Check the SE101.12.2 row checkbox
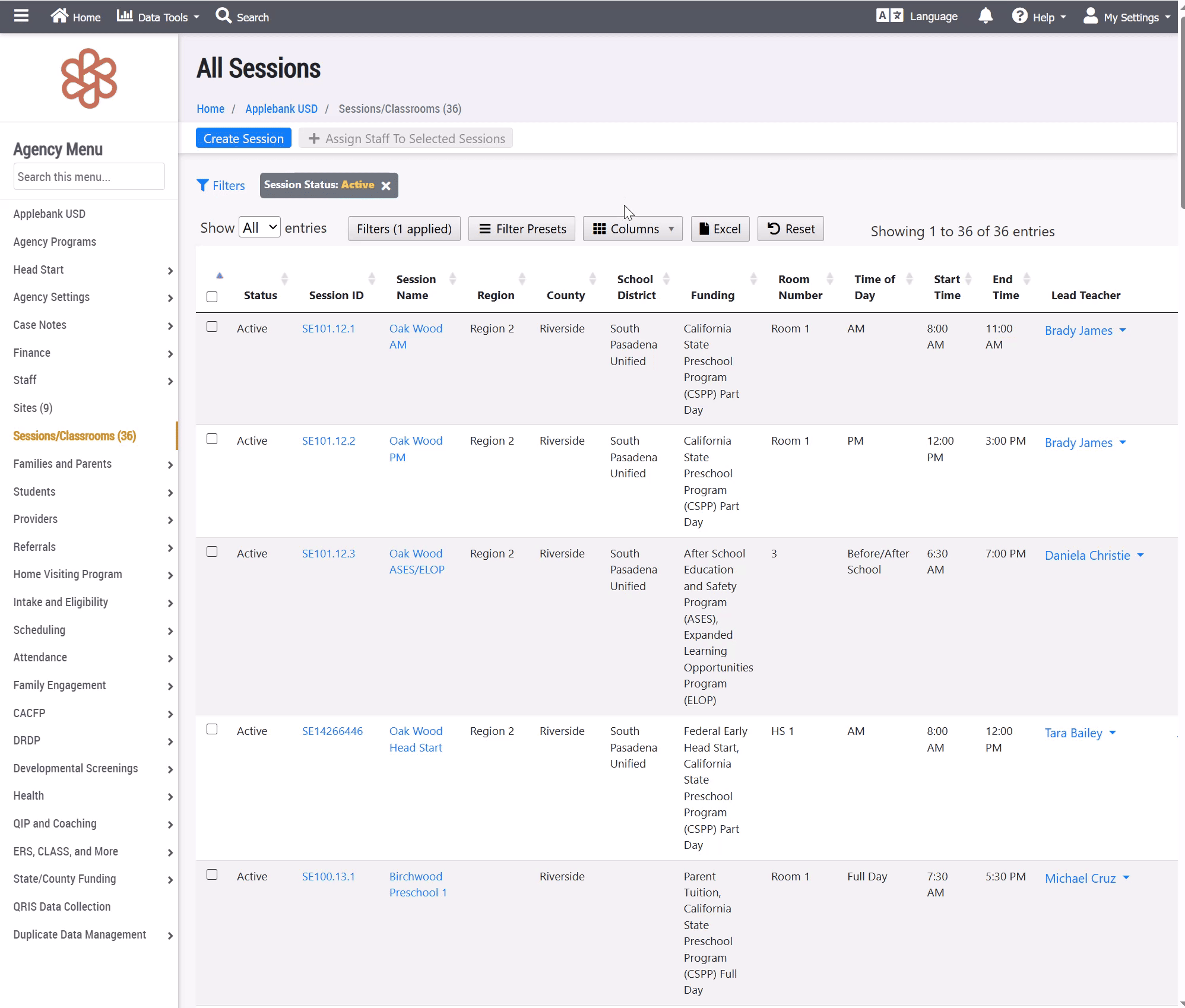The width and height of the screenshot is (1185, 1008). pyautogui.click(x=212, y=439)
